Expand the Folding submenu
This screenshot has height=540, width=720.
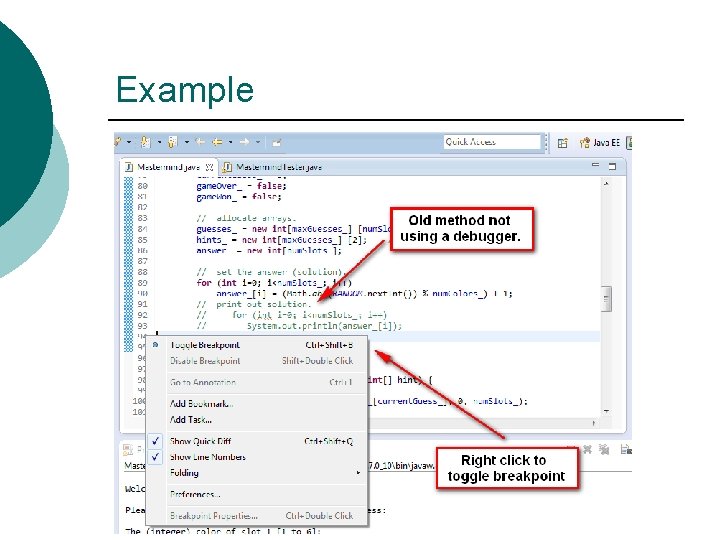coord(257,472)
